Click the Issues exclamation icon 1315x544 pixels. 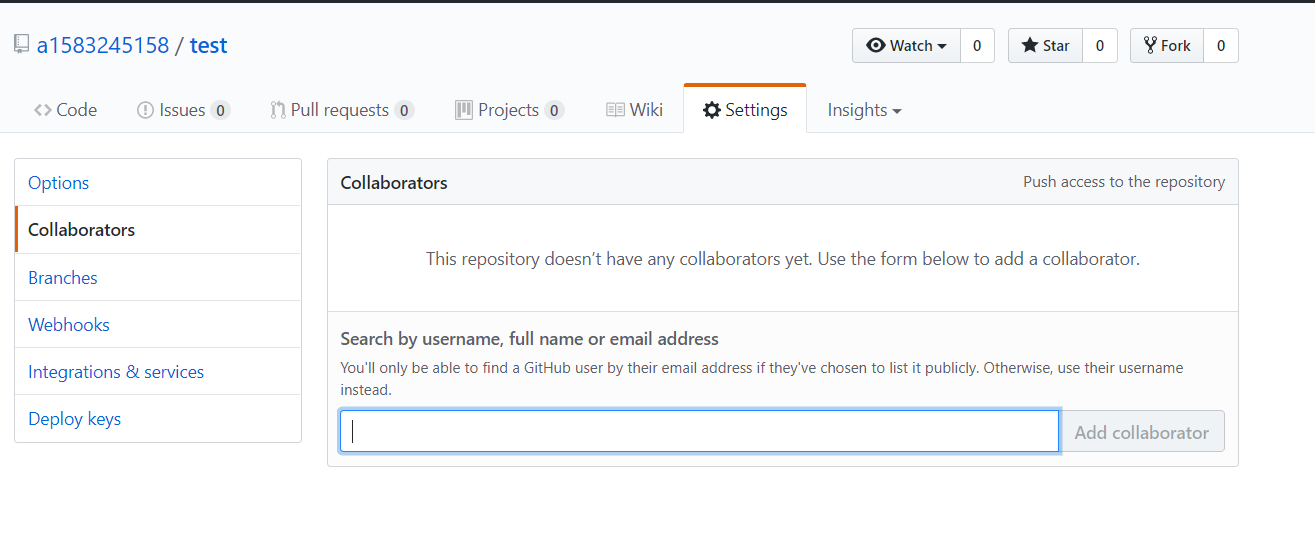click(145, 110)
